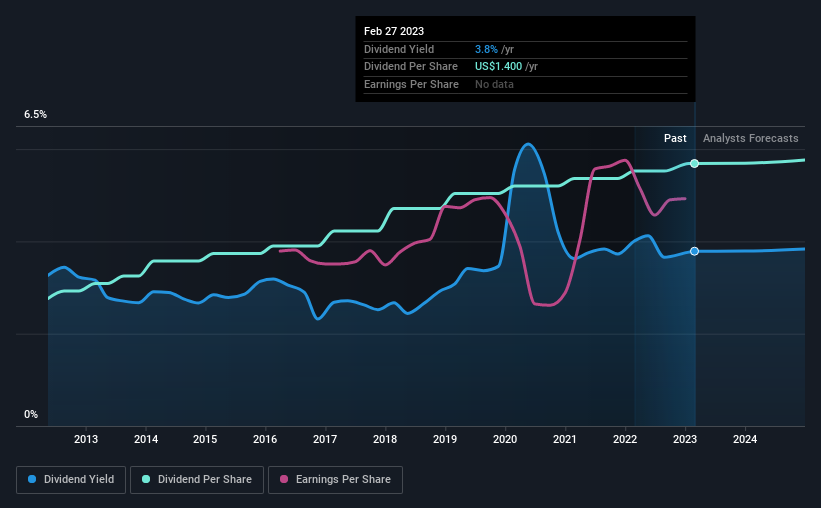Click the 2013 x-axis year label

coord(86,439)
